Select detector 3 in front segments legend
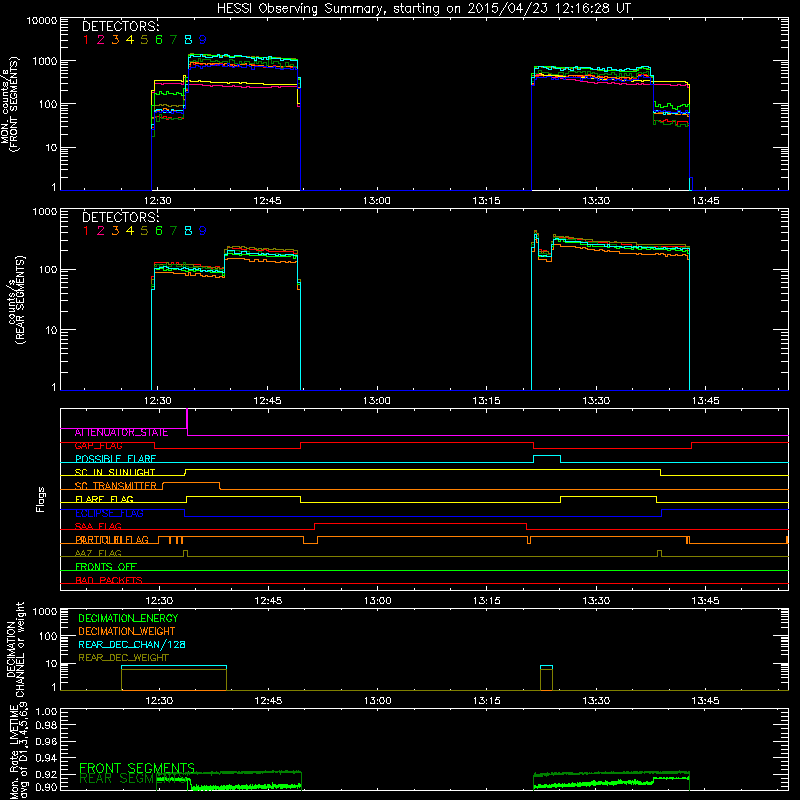This screenshot has height=800, width=800. point(115,40)
